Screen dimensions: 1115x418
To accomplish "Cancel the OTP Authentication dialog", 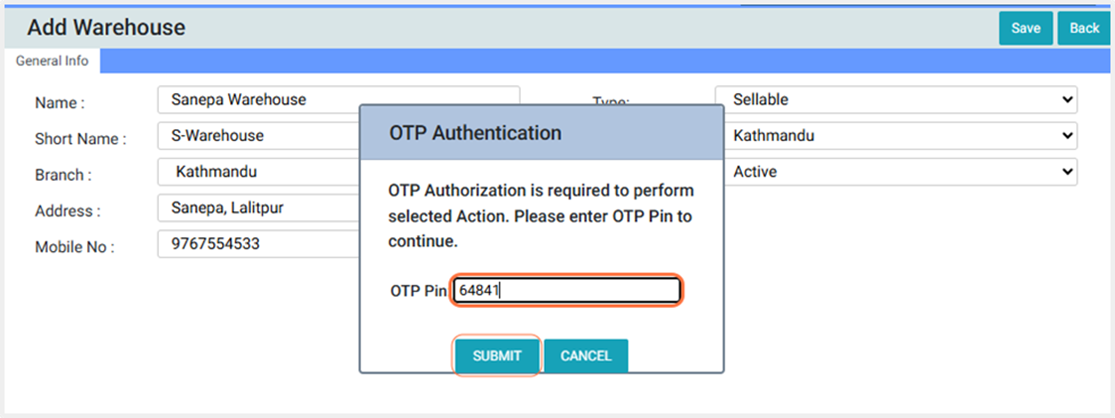I will click(586, 356).
